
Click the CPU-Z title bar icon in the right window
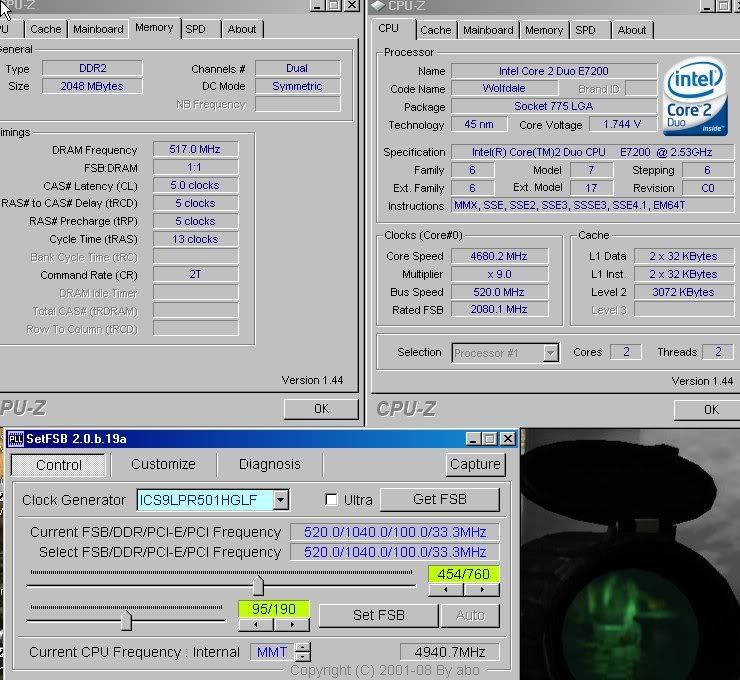click(378, 5)
